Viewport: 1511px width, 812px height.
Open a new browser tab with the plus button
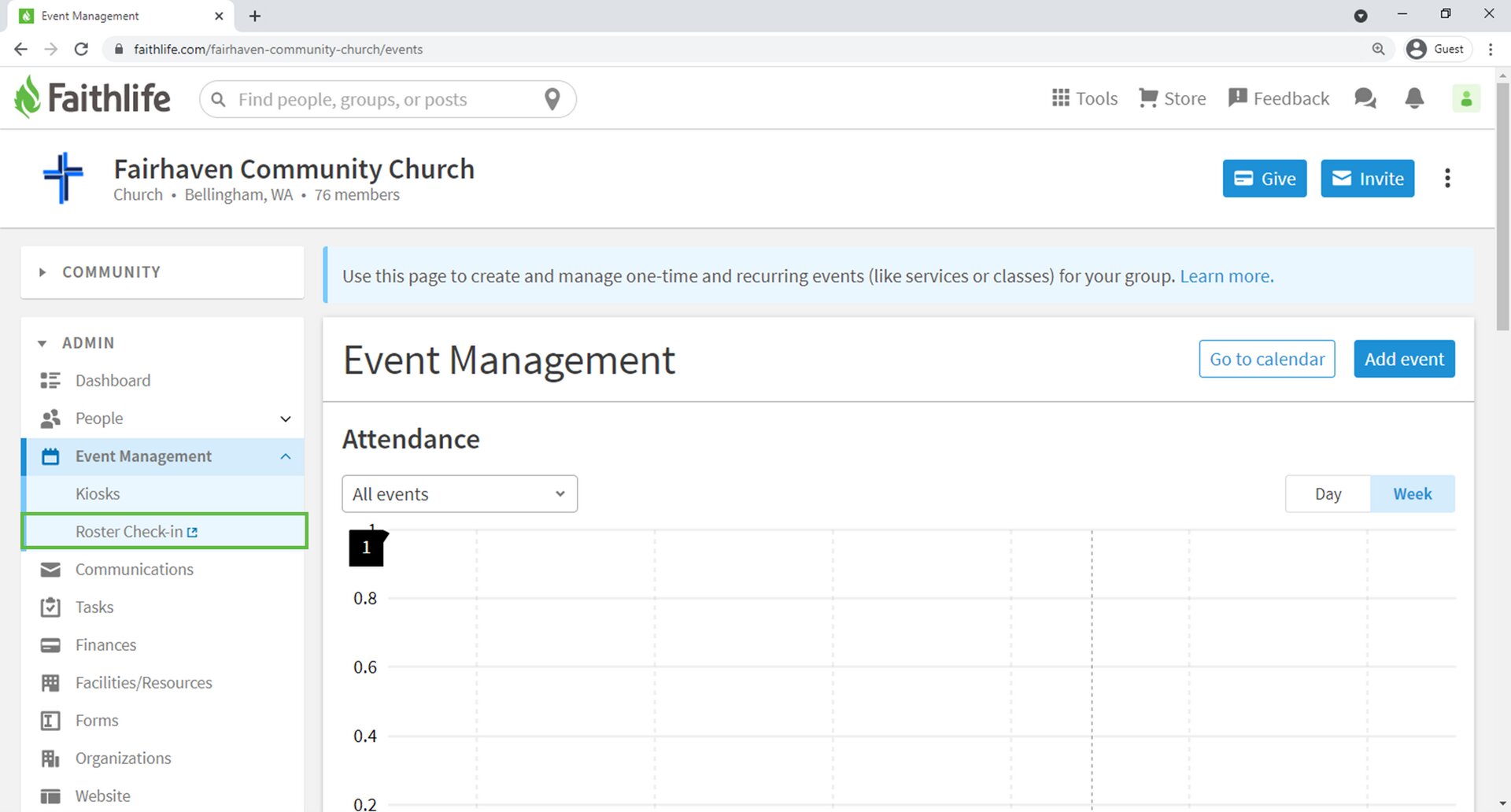[x=254, y=16]
